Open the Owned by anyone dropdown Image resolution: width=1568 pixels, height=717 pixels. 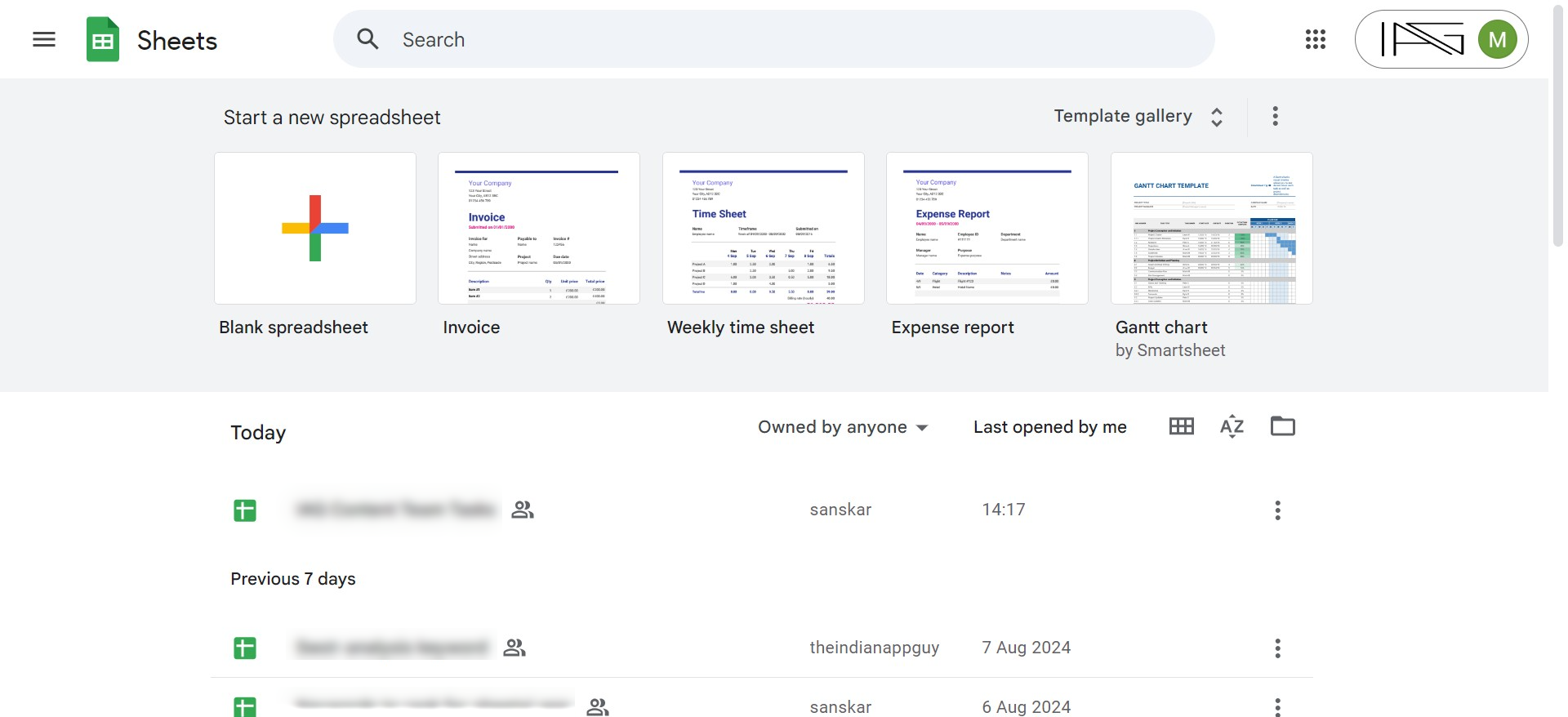(843, 427)
